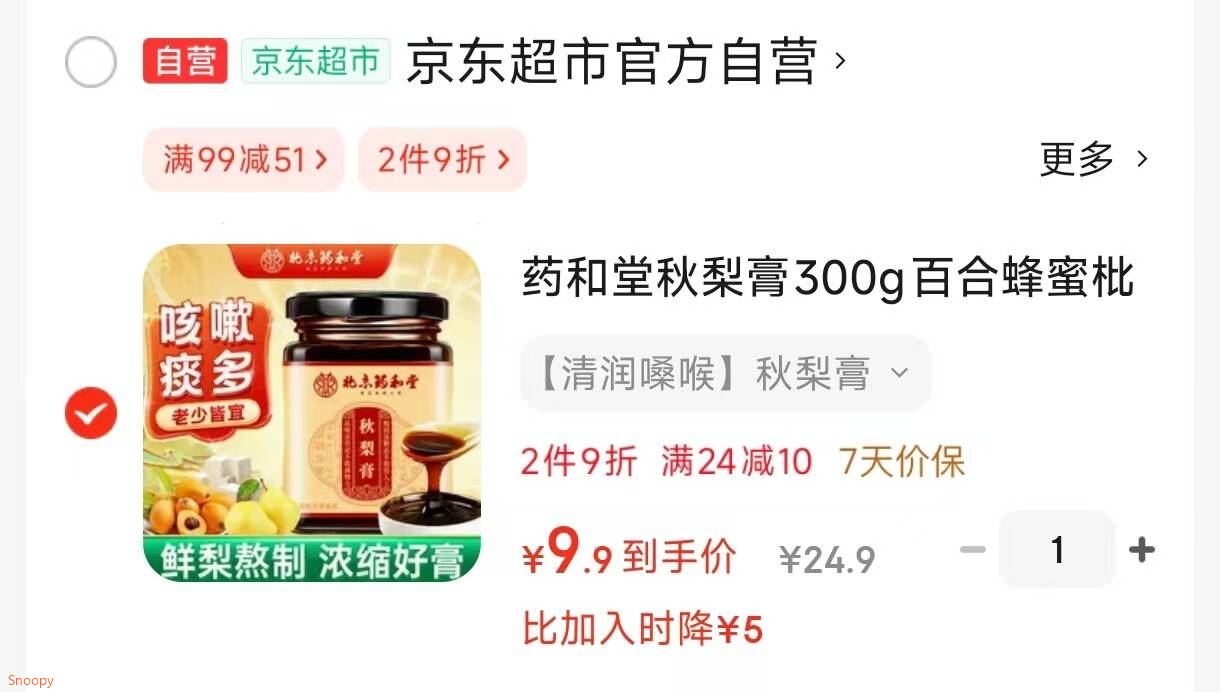Click the green 京东超市 badge
1220x692 pixels.
pyautogui.click(x=315, y=61)
